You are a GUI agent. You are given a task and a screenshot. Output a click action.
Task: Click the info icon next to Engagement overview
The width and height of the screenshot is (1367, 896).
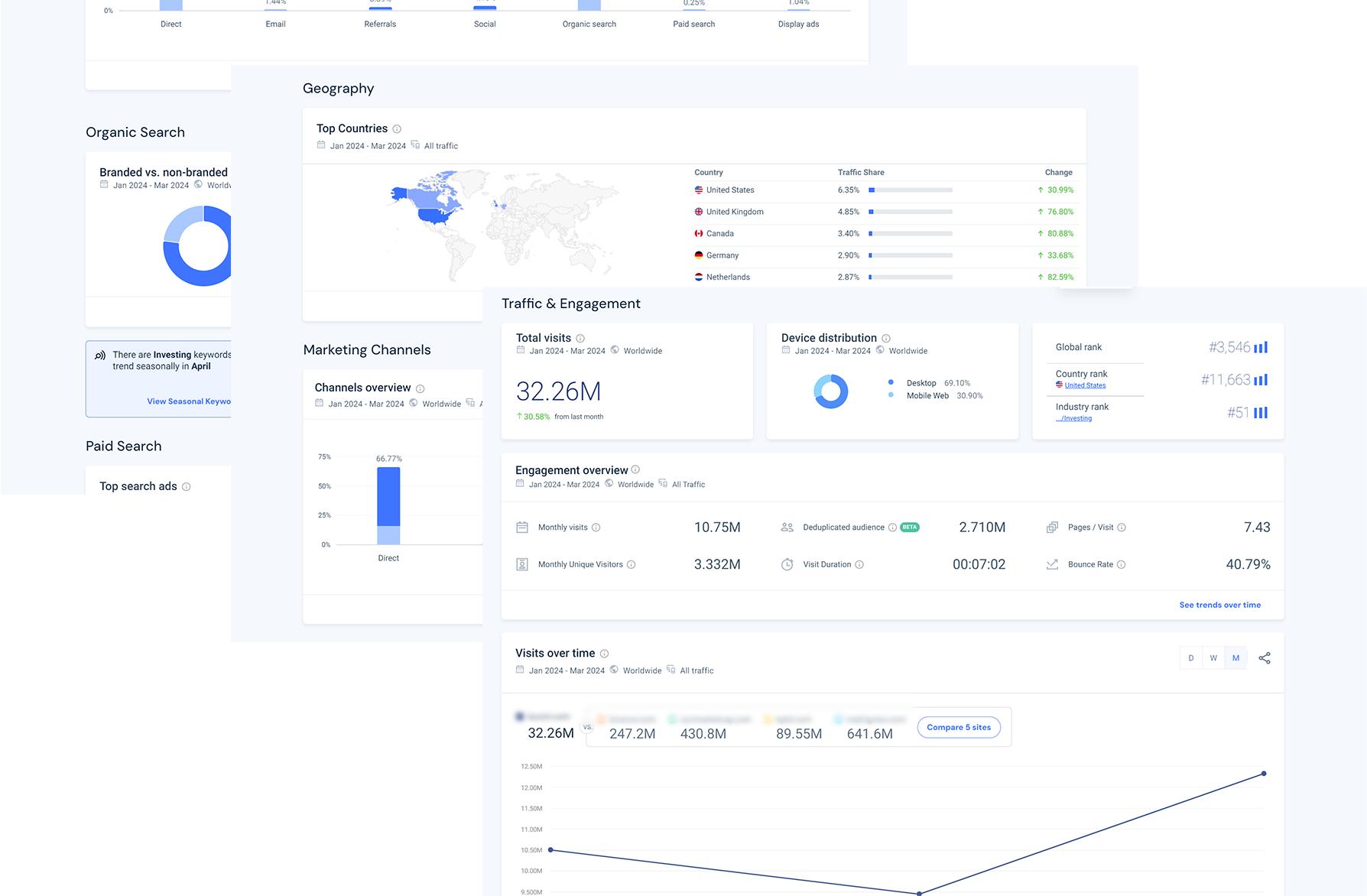pyautogui.click(x=635, y=469)
